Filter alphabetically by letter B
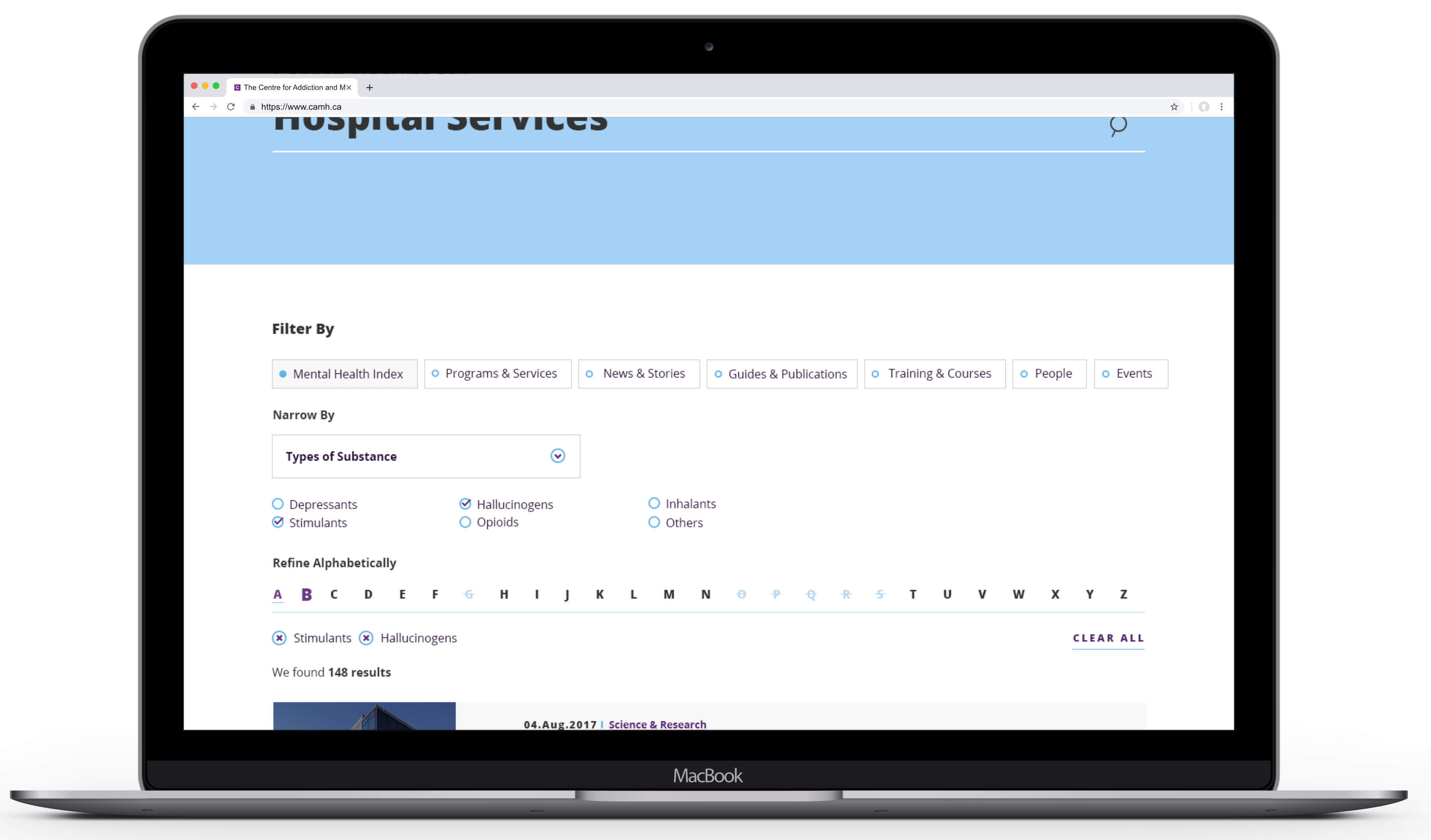The image size is (1431, 840). [306, 594]
